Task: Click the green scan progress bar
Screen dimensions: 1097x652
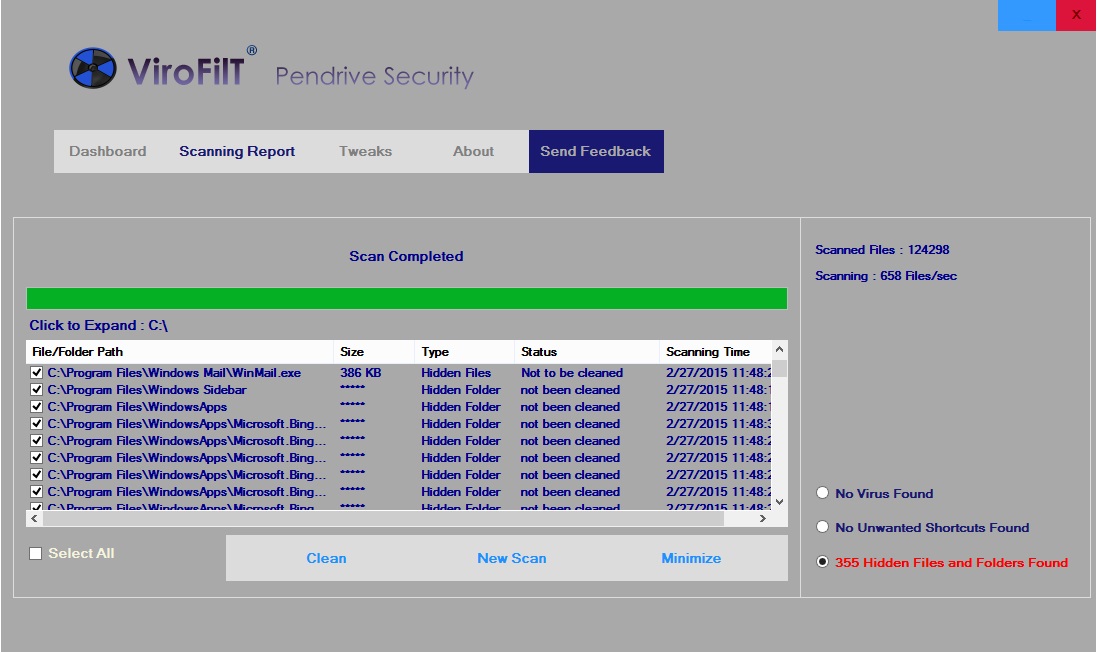Action: 406,299
